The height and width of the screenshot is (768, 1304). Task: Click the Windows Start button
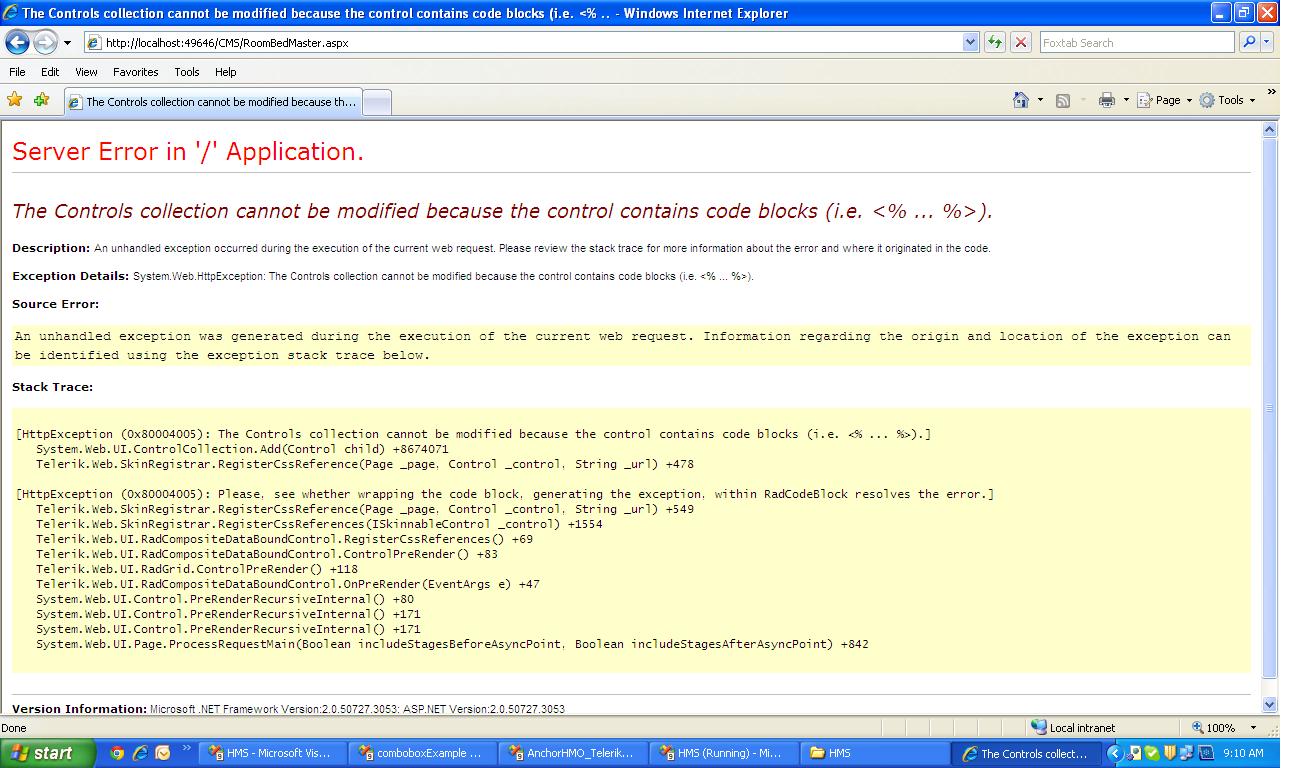coord(47,753)
